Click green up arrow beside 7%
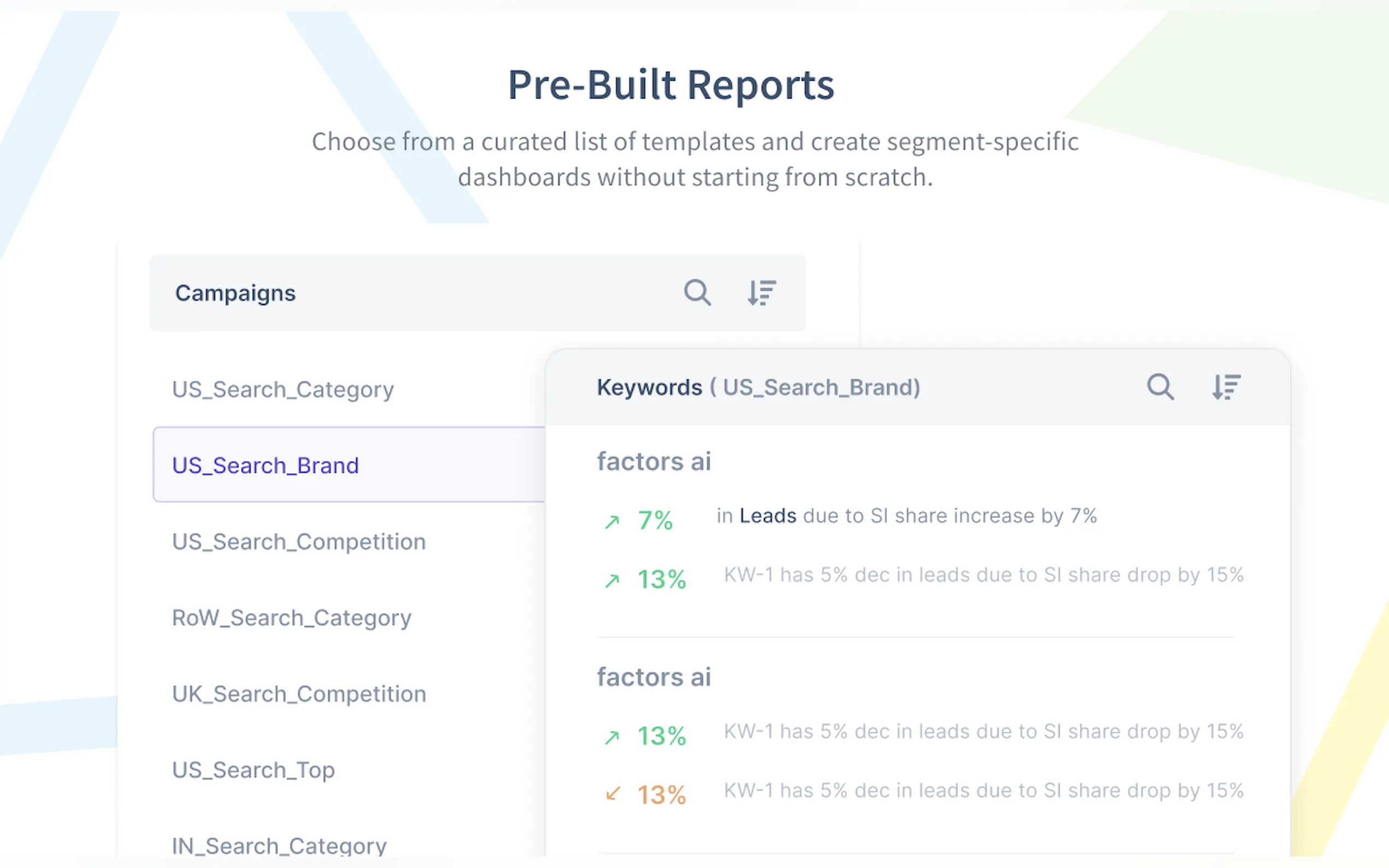 click(612, 521)
